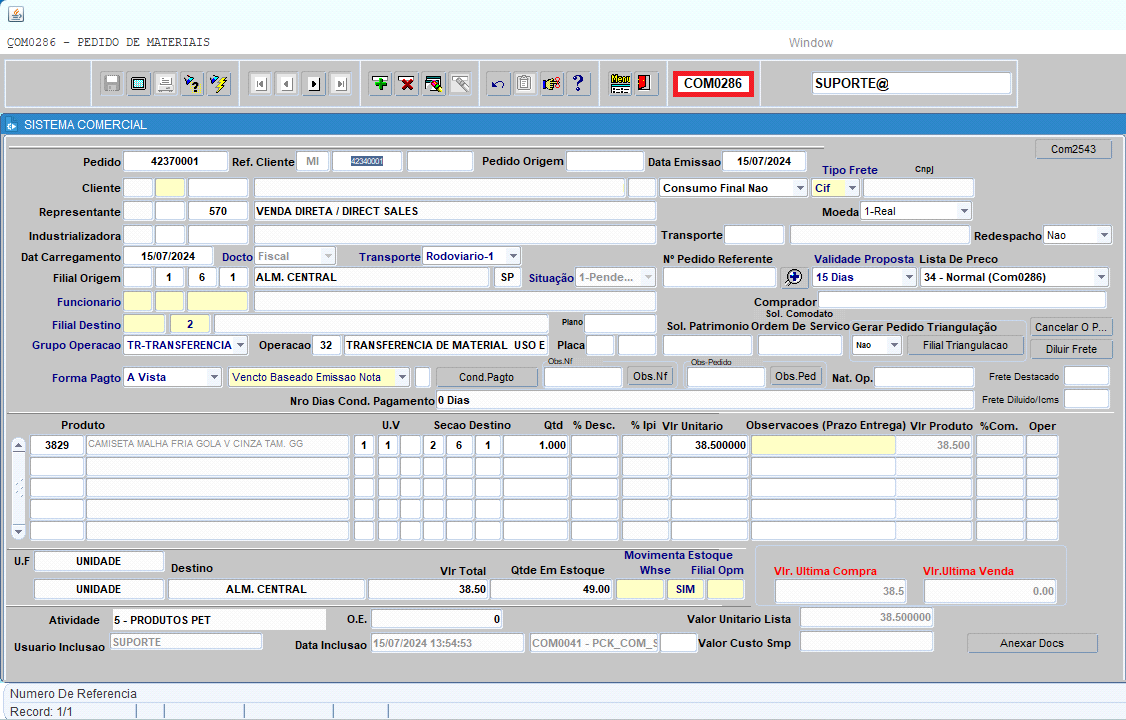
Task: Expand the Tipo Frete Cif dropdown
Action: pyautogui.click(x=852, y=188)
